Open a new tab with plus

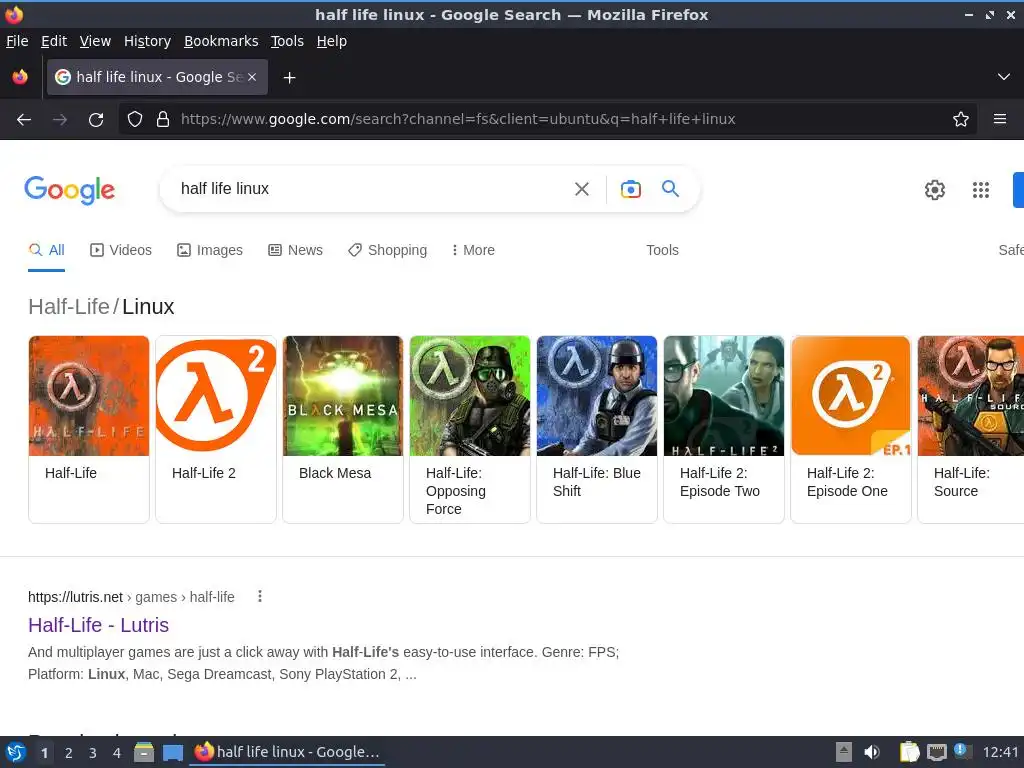tap(289, 78)
